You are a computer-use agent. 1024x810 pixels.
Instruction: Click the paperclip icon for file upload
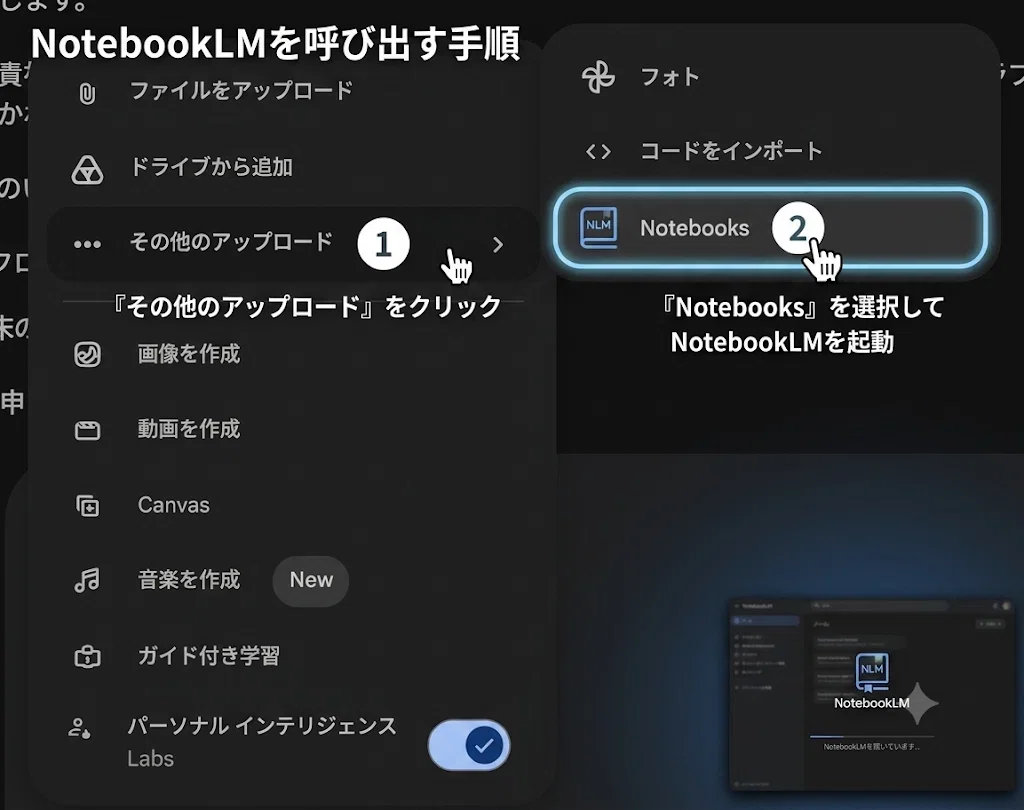pyautogui.click(x=87, y=93)
